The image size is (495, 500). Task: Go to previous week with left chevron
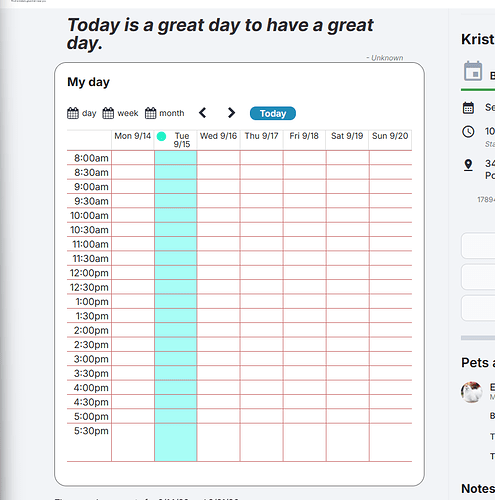(x=202, y=113)
